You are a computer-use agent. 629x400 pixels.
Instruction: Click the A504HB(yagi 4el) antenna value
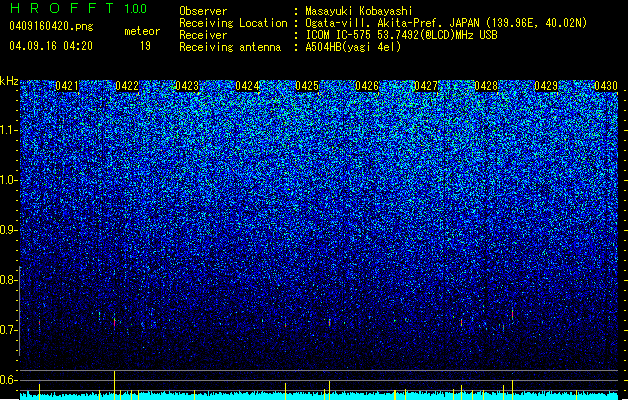pos(353,47)
